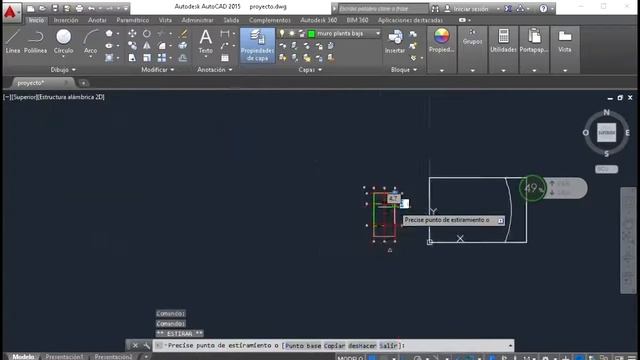Image resolution: width=640 pixels, height=360 pixels.
Task: Click the Open file icon in quick access toolbar
Action: pyautogui.click(x=42, y=8)
